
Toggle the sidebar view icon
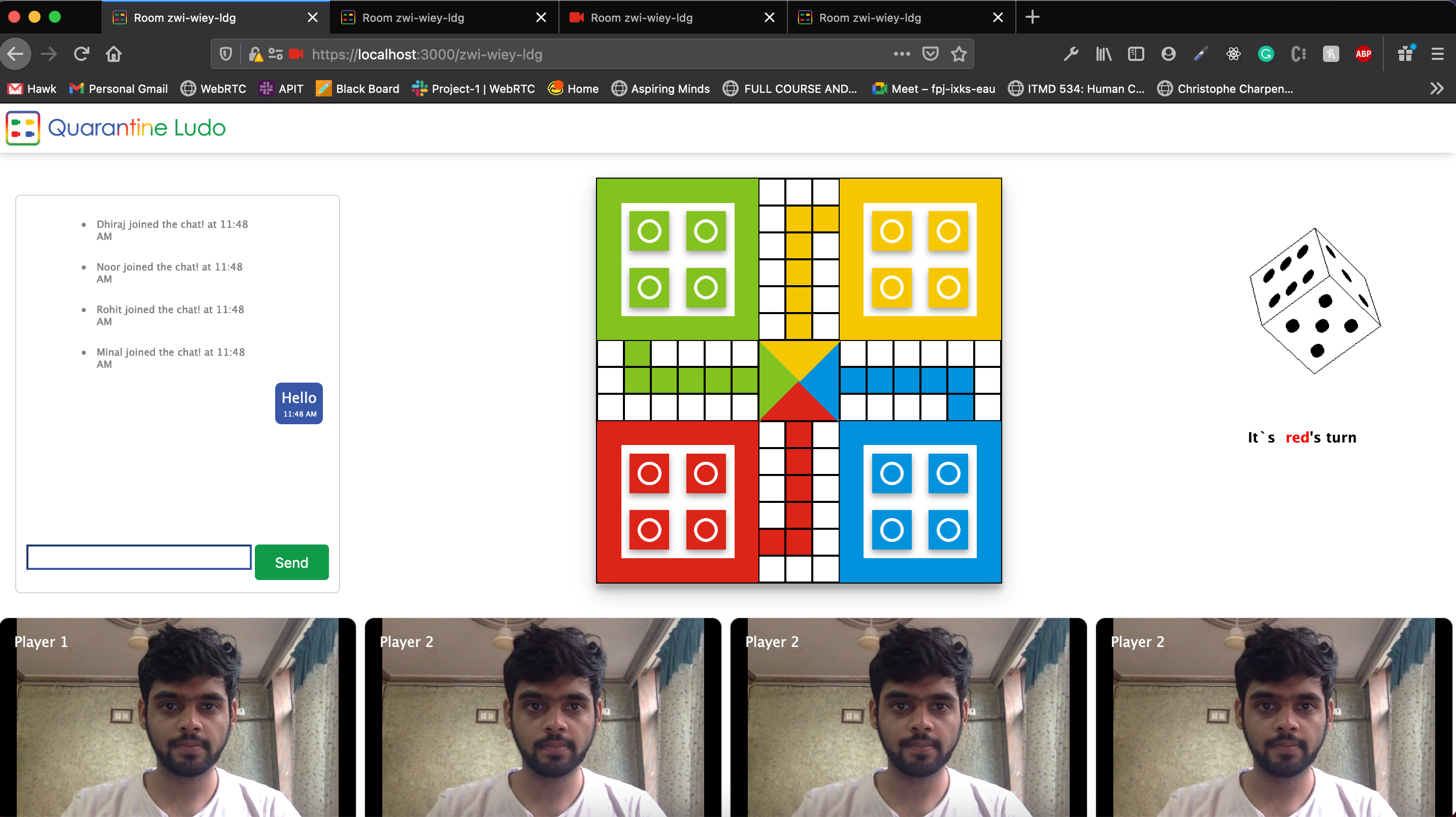pos(1136,54)
